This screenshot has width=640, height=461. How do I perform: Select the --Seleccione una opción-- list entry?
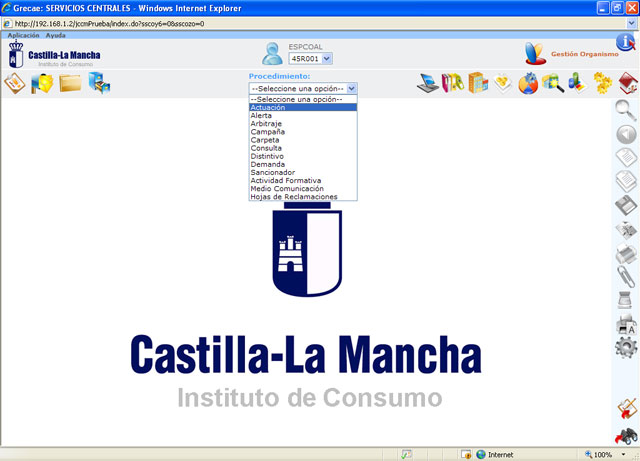tap(303, 99)
